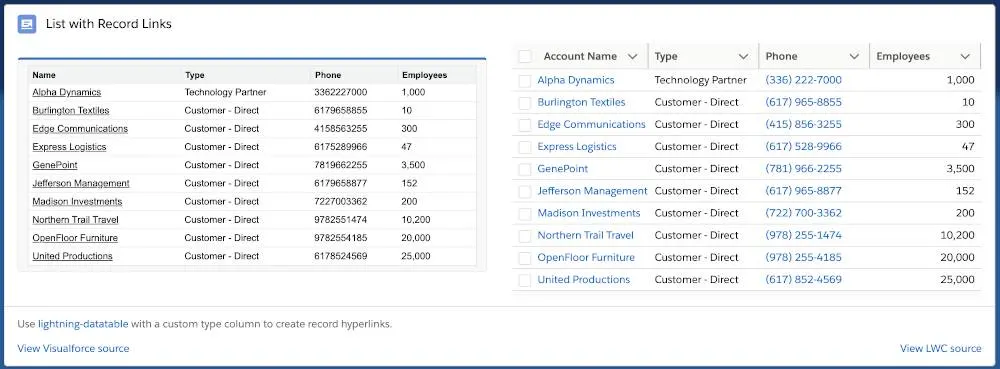Image resolution: width=1000 pixels, height=369 pixels.
Task: Click View Visualforce source
Action: (x=73, y=349)
